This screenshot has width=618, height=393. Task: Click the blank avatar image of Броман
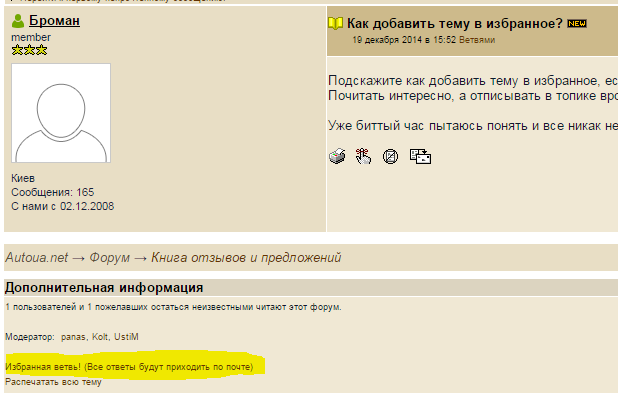pos(61,113)
